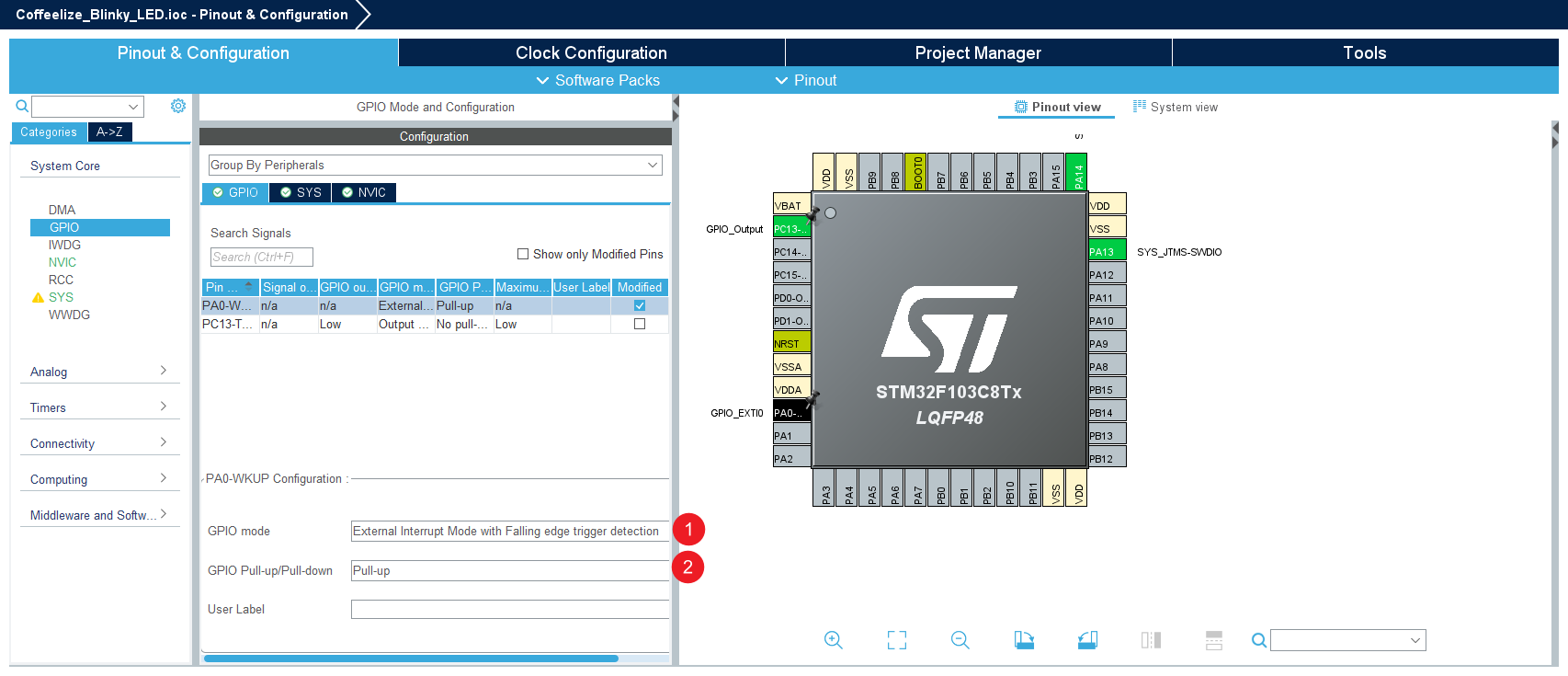Zoom in on the chip pinout
The image size is (1568, 676).
(833, 640)
